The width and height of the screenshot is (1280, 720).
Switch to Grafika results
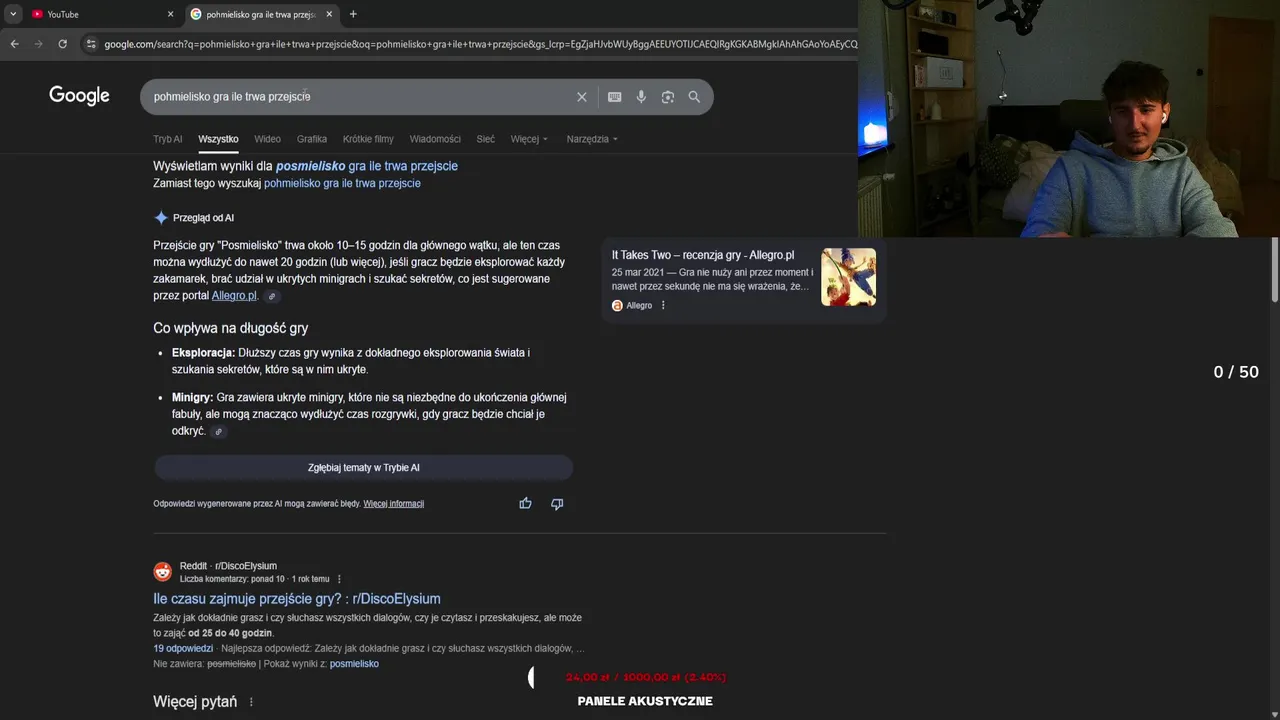coord(312,139)
